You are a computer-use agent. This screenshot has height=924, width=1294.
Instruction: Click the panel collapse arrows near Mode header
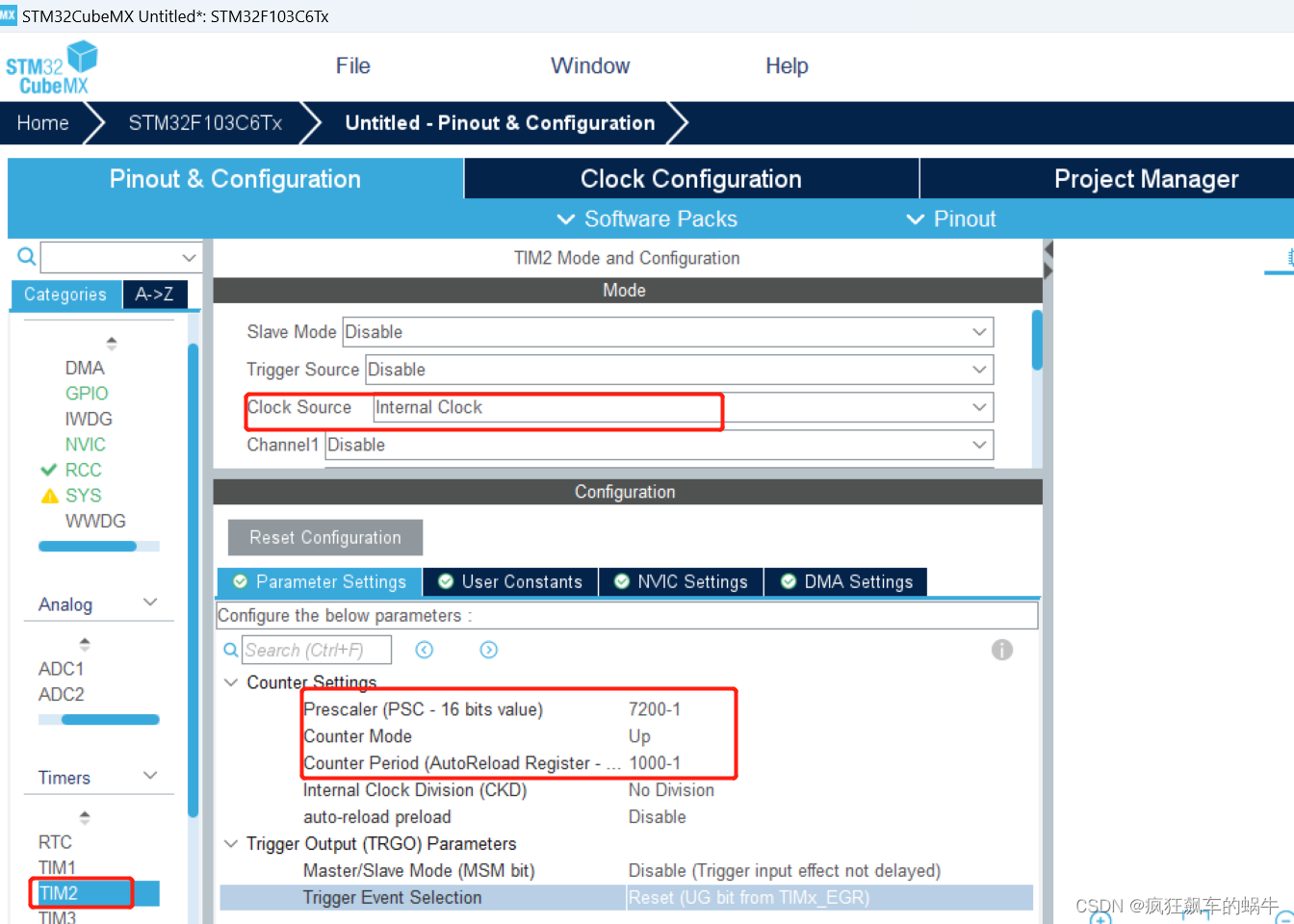coord(1048,260)
